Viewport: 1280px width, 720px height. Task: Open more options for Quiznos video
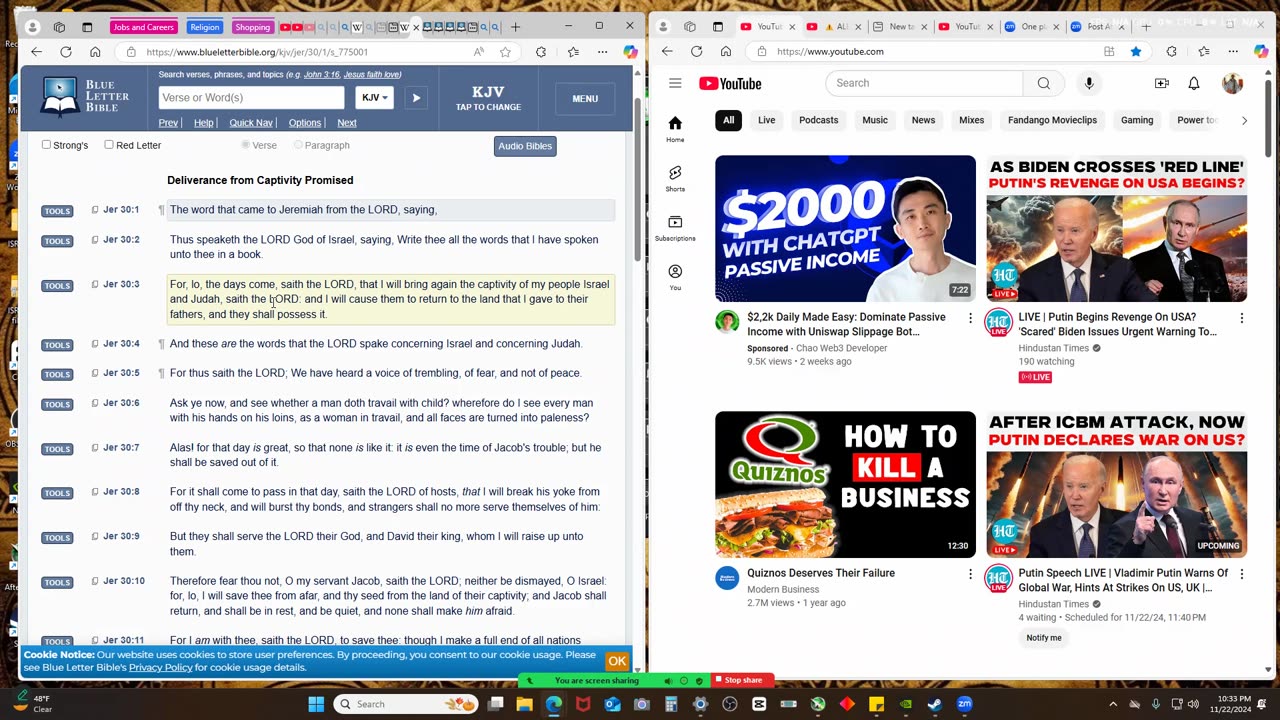point(970,574)
